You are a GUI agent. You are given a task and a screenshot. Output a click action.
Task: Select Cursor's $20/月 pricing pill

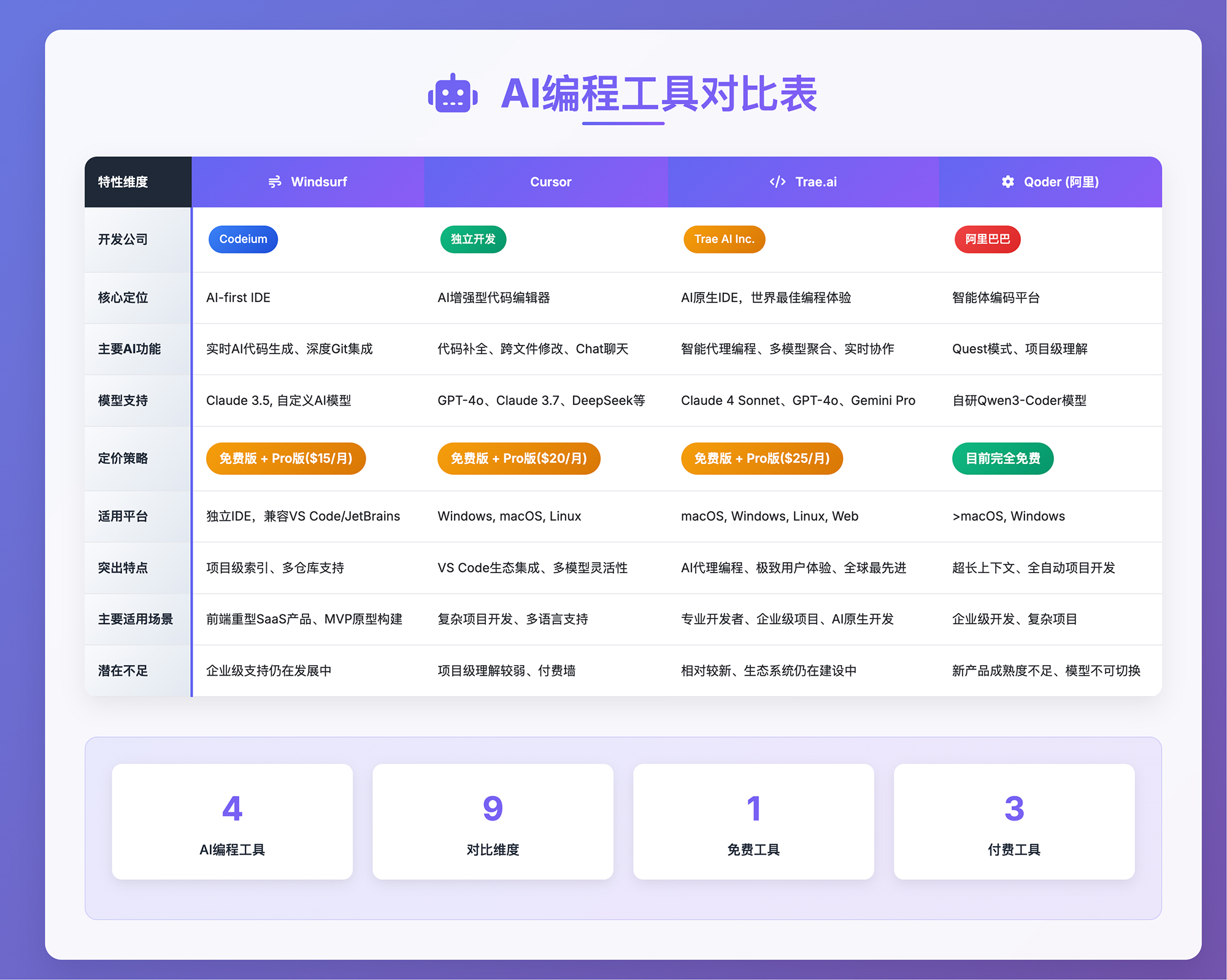click(x=519, y=458)
